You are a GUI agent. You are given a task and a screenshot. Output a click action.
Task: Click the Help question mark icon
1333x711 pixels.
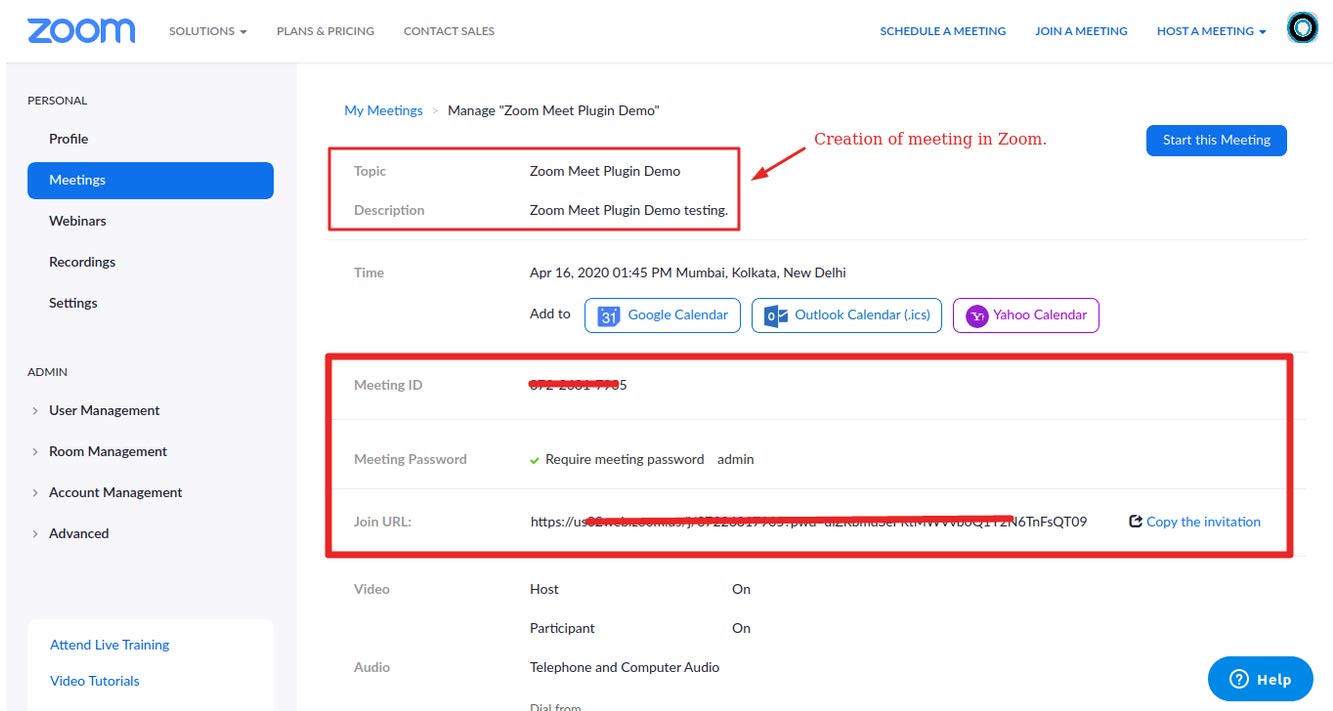point(1239,679)
